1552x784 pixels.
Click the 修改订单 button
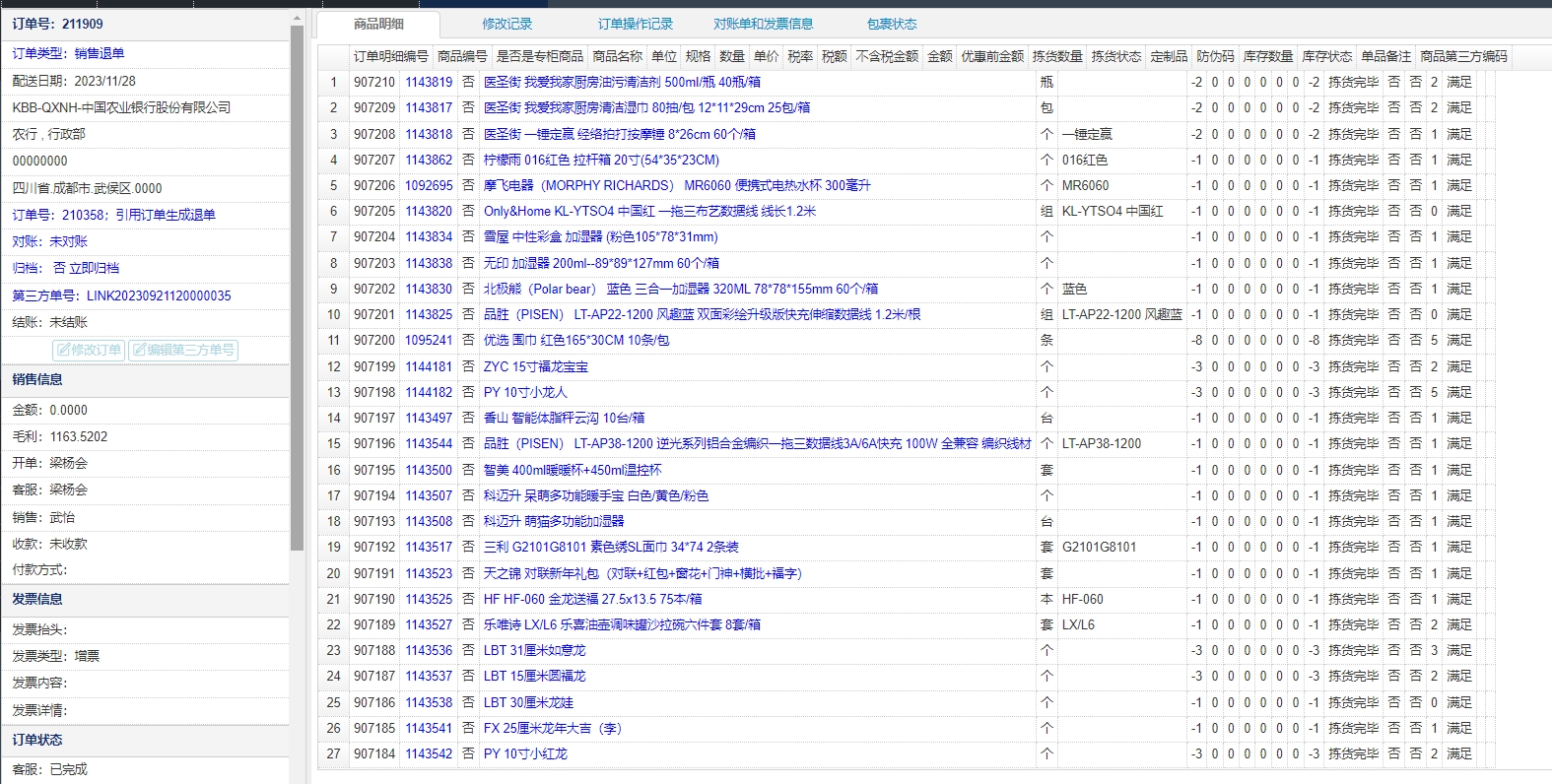[89, 350]
